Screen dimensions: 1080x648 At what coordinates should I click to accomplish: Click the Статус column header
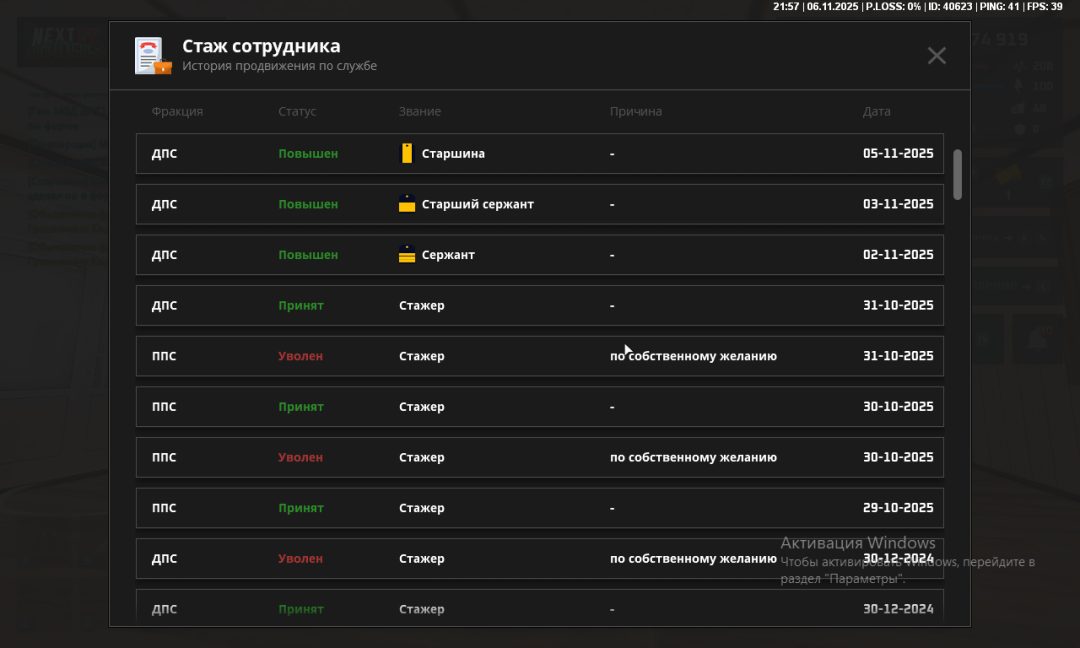pyautogui.click(x=297, y=112)
